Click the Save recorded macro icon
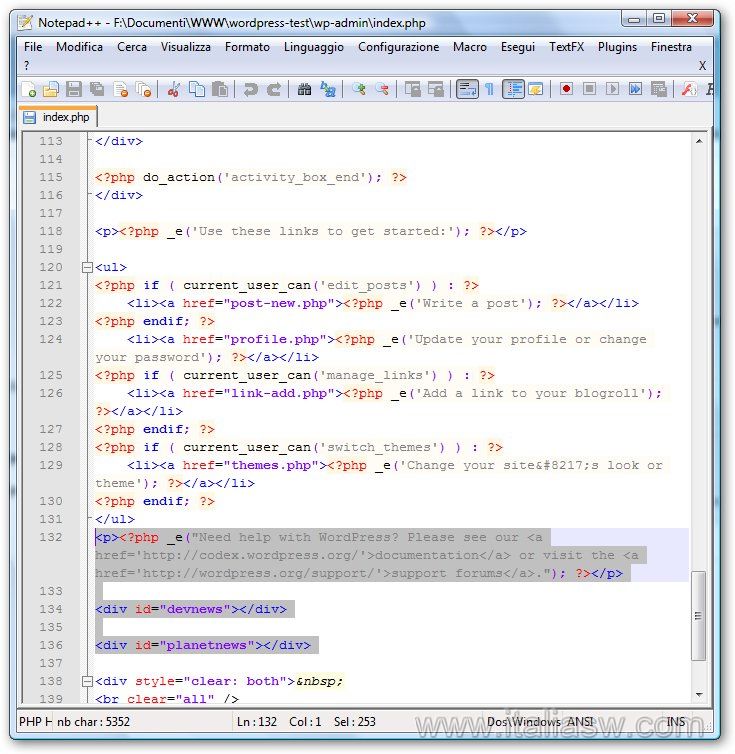 [x=659, y=89]
